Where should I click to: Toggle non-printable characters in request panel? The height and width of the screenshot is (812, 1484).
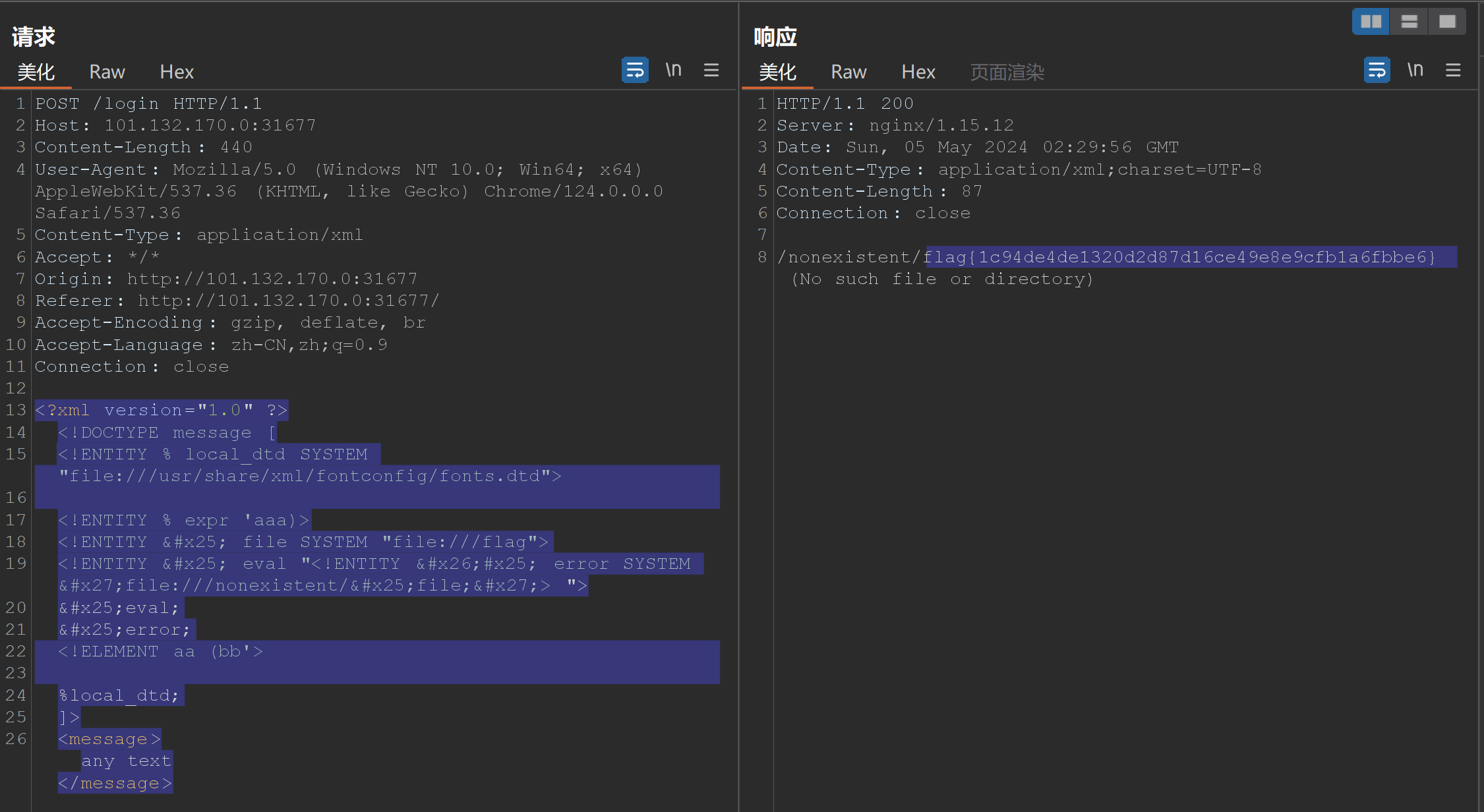pyautogui.click(x=673, y=70)
